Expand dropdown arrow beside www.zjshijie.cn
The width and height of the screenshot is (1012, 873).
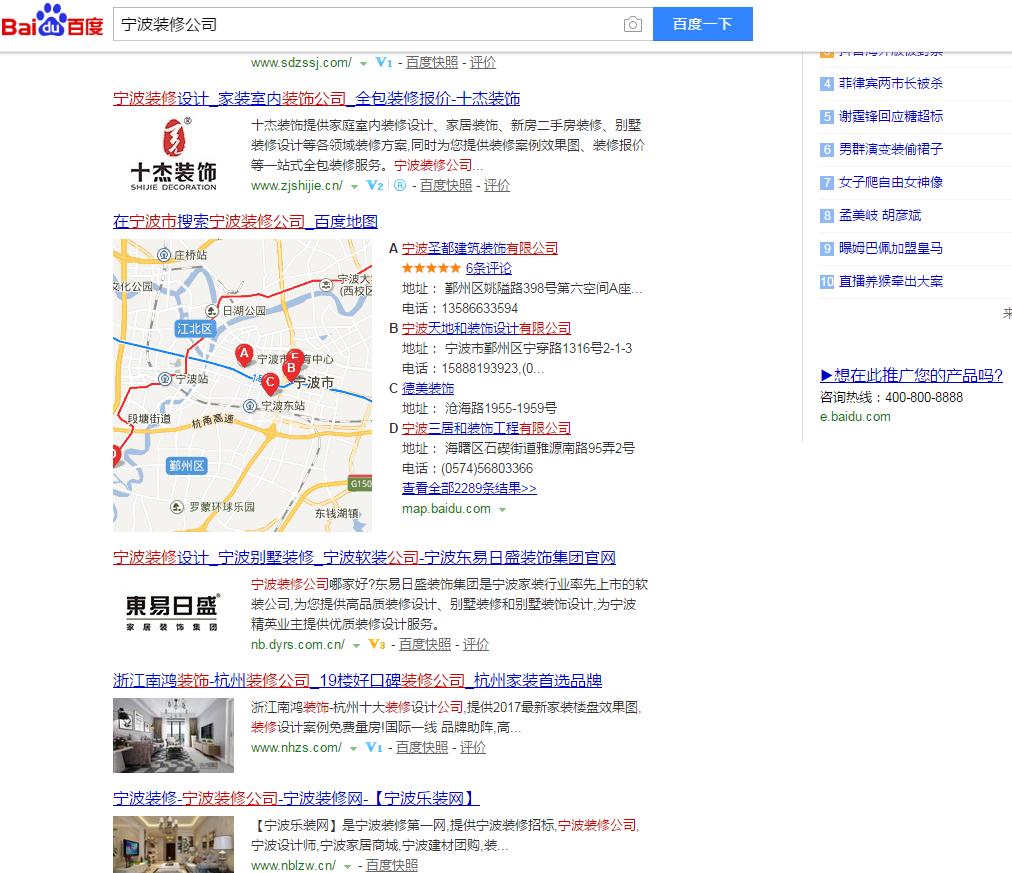354,186
